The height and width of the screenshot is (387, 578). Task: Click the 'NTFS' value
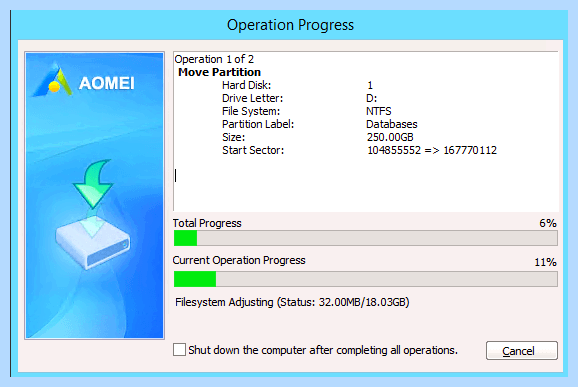[379, 111]
